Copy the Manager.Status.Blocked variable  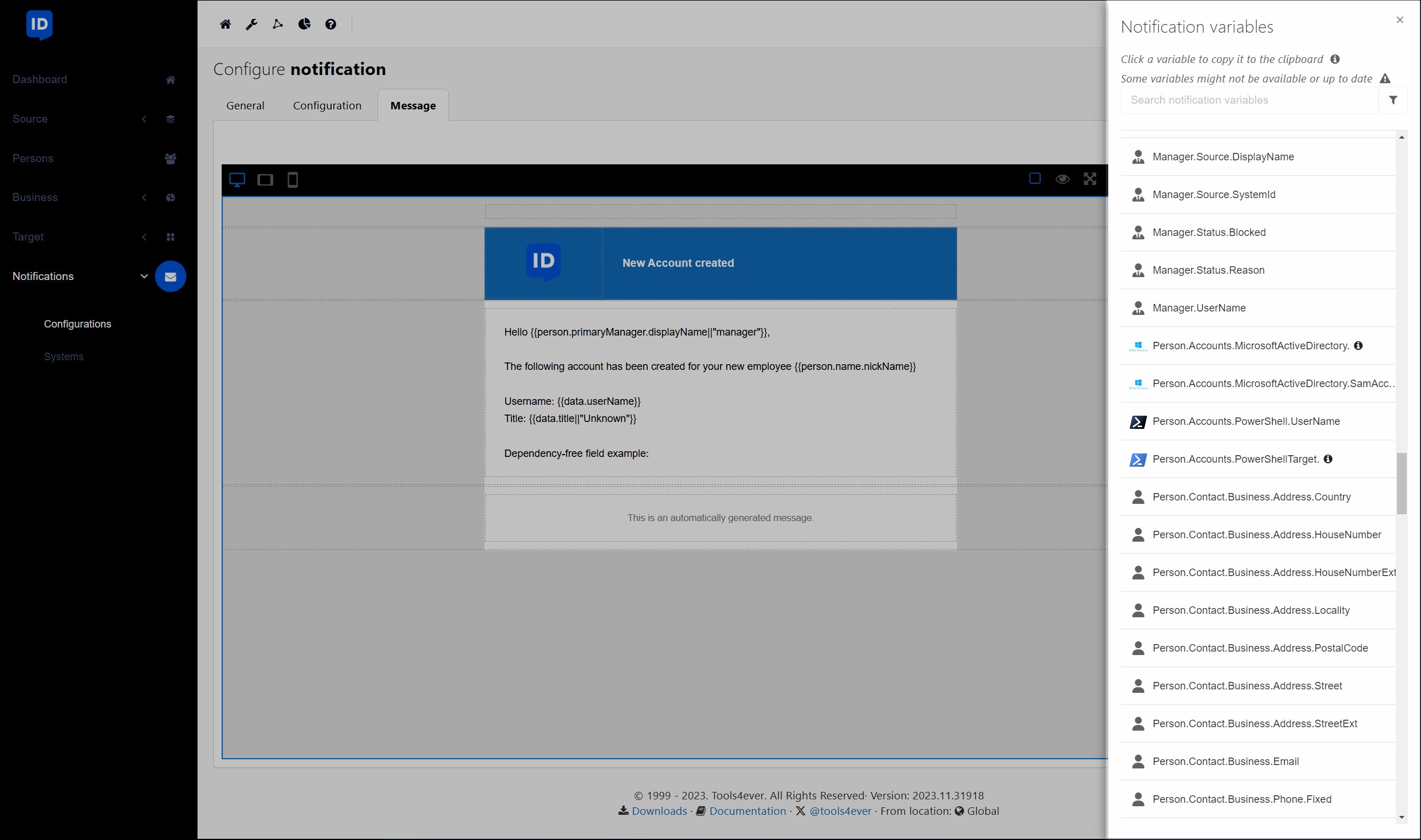click(x=1258, y=232)
